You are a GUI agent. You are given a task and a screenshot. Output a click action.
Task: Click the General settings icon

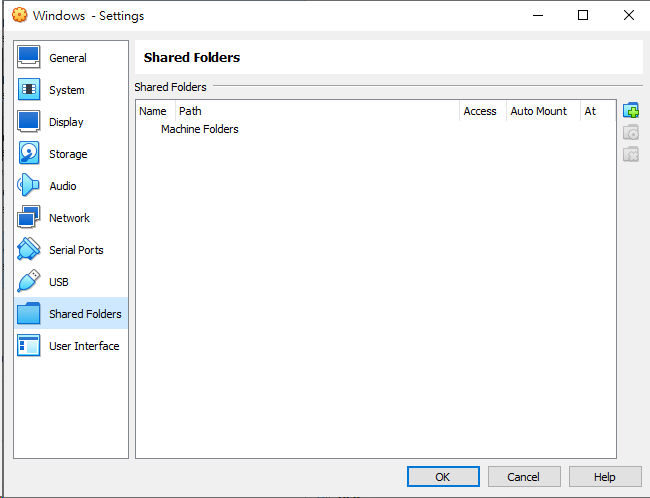coord(29,58)
